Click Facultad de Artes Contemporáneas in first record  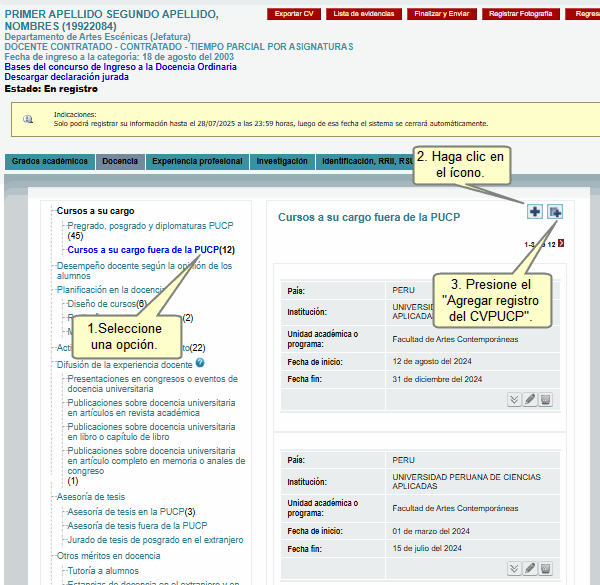point(455,339)
